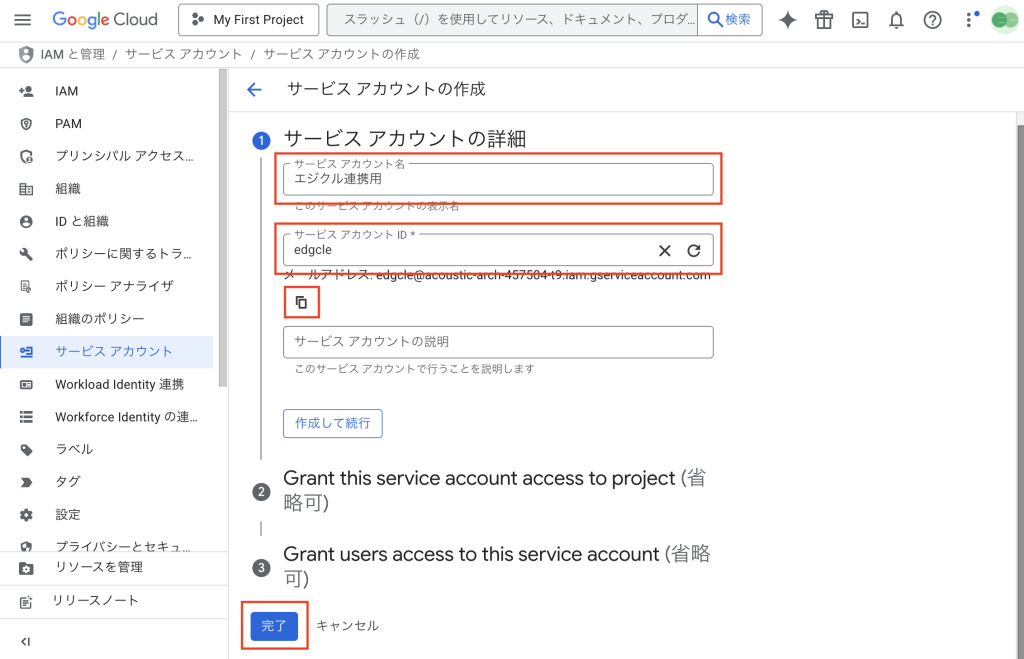The image size is (1024, 659).
Task: Go back with the left arrow
Action: [x=254, y=89]
